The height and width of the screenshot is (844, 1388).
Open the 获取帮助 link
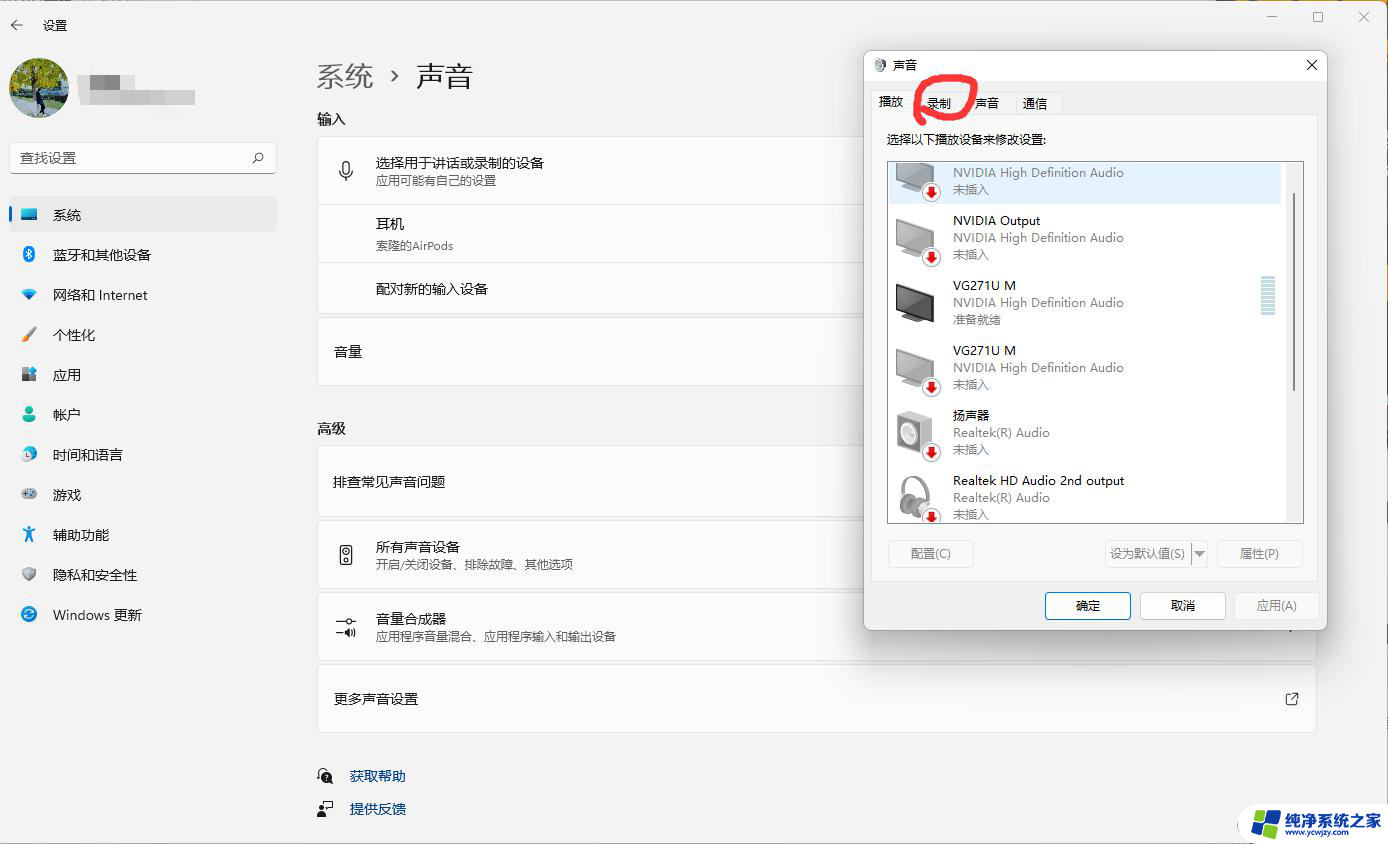coord(378,776)
